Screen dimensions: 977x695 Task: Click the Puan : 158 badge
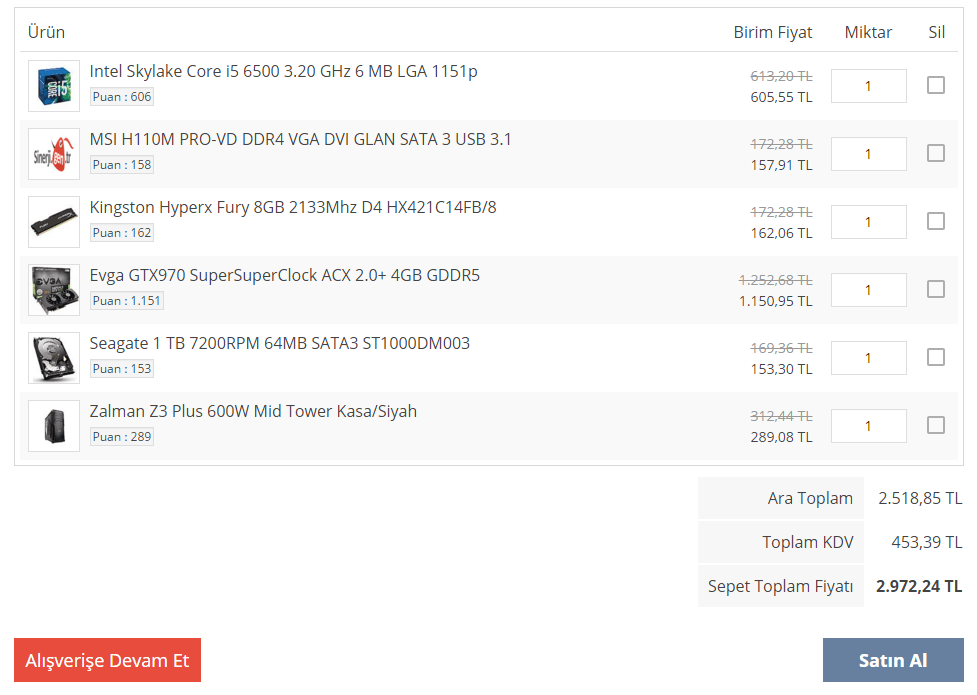tap(122, 165)
